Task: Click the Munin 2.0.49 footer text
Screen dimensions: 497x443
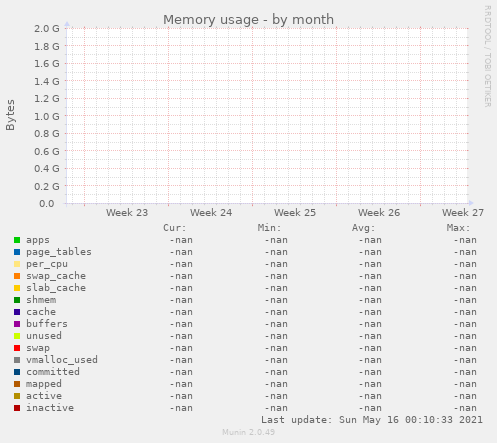Action: (248, 432)
